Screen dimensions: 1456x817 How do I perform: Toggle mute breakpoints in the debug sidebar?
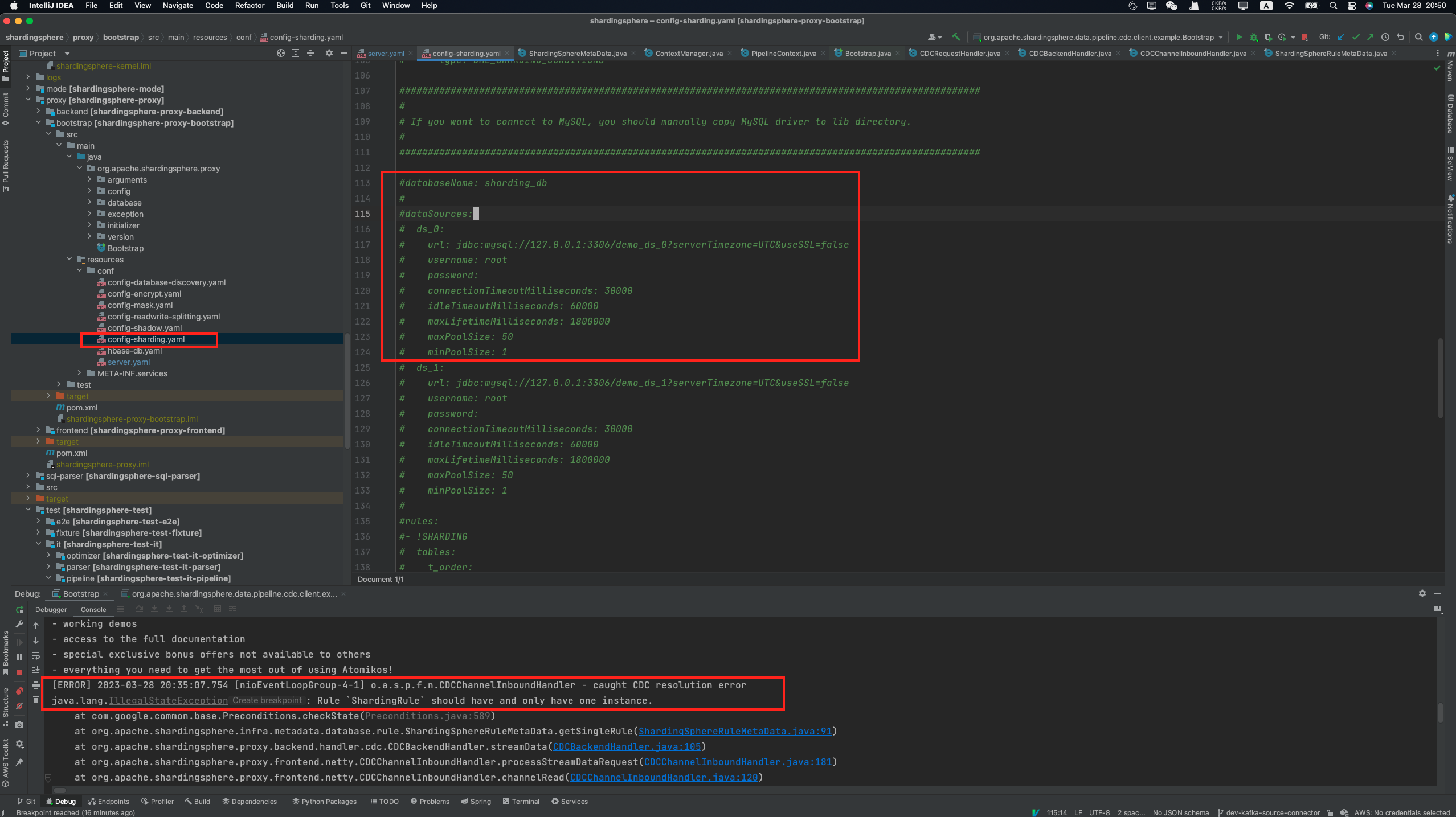(x=19, y=706)
